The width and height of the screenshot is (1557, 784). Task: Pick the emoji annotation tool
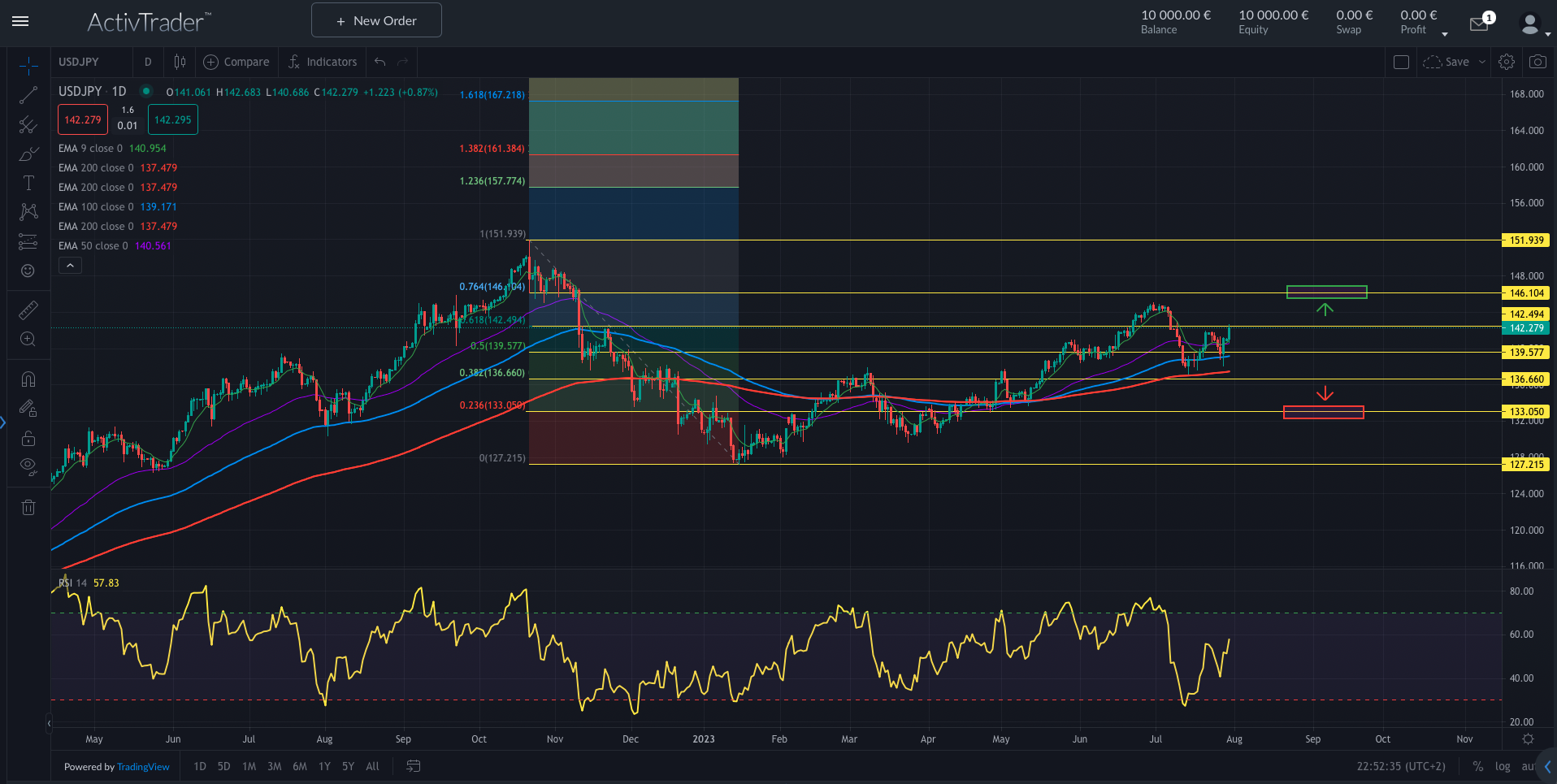tap(28, 271)
